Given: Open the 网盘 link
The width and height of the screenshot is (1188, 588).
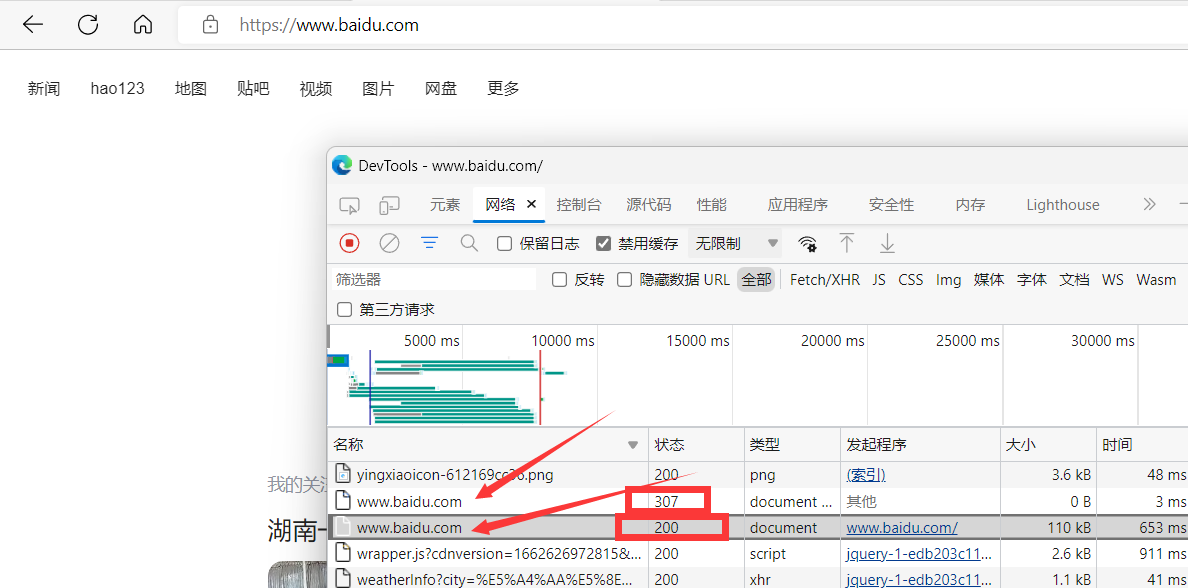Looking at the screenshot, I should point(441,89).
